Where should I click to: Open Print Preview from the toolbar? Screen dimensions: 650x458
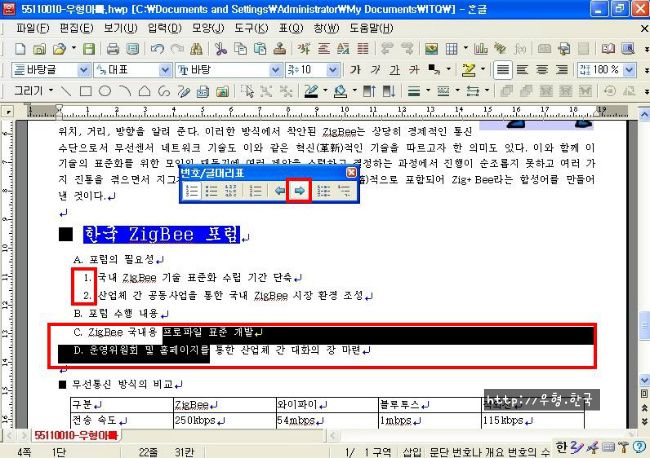pyautogui.click(x=133, y=49)
